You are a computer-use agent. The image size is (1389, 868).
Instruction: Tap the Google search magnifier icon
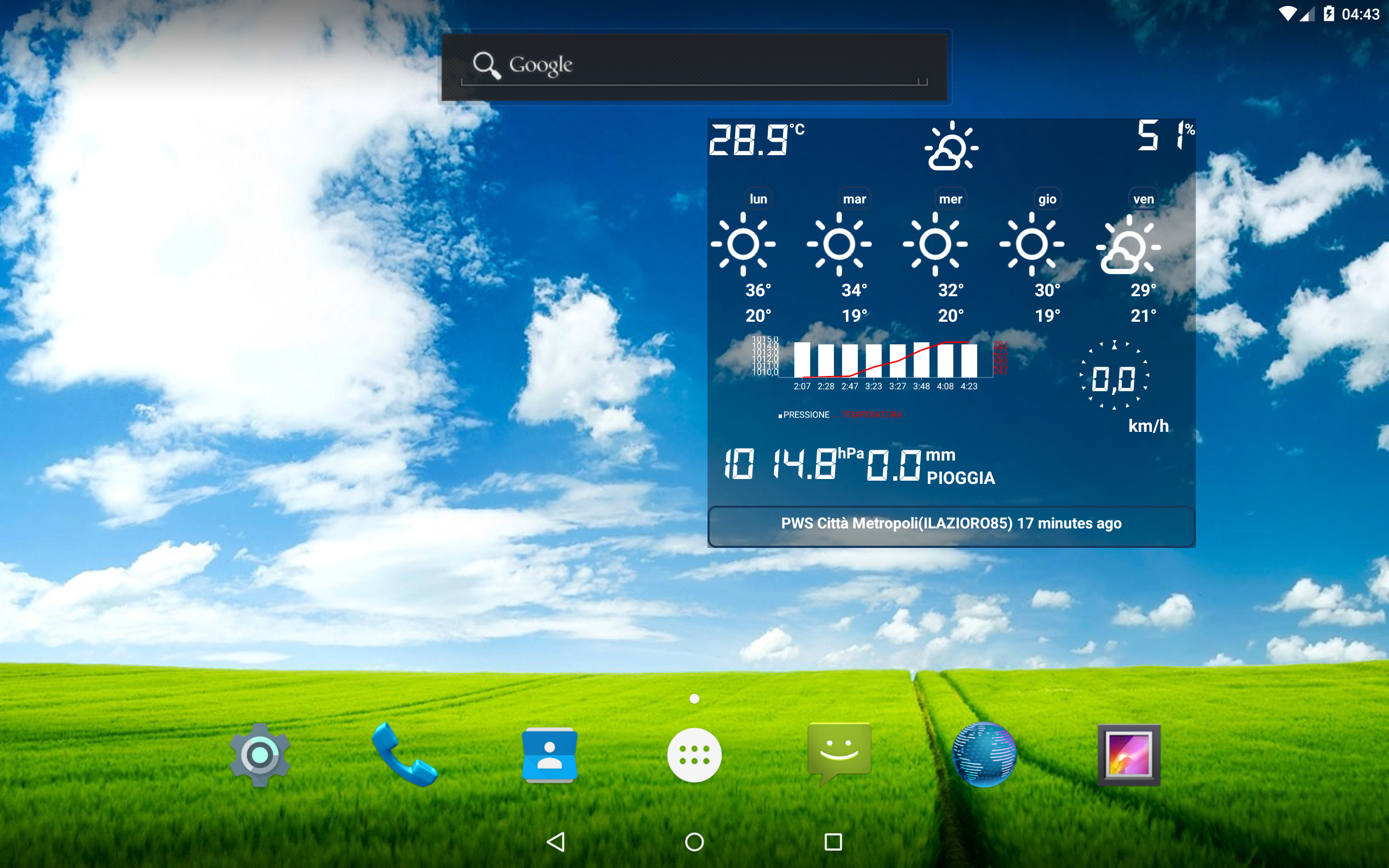click(x=486, y=65)
